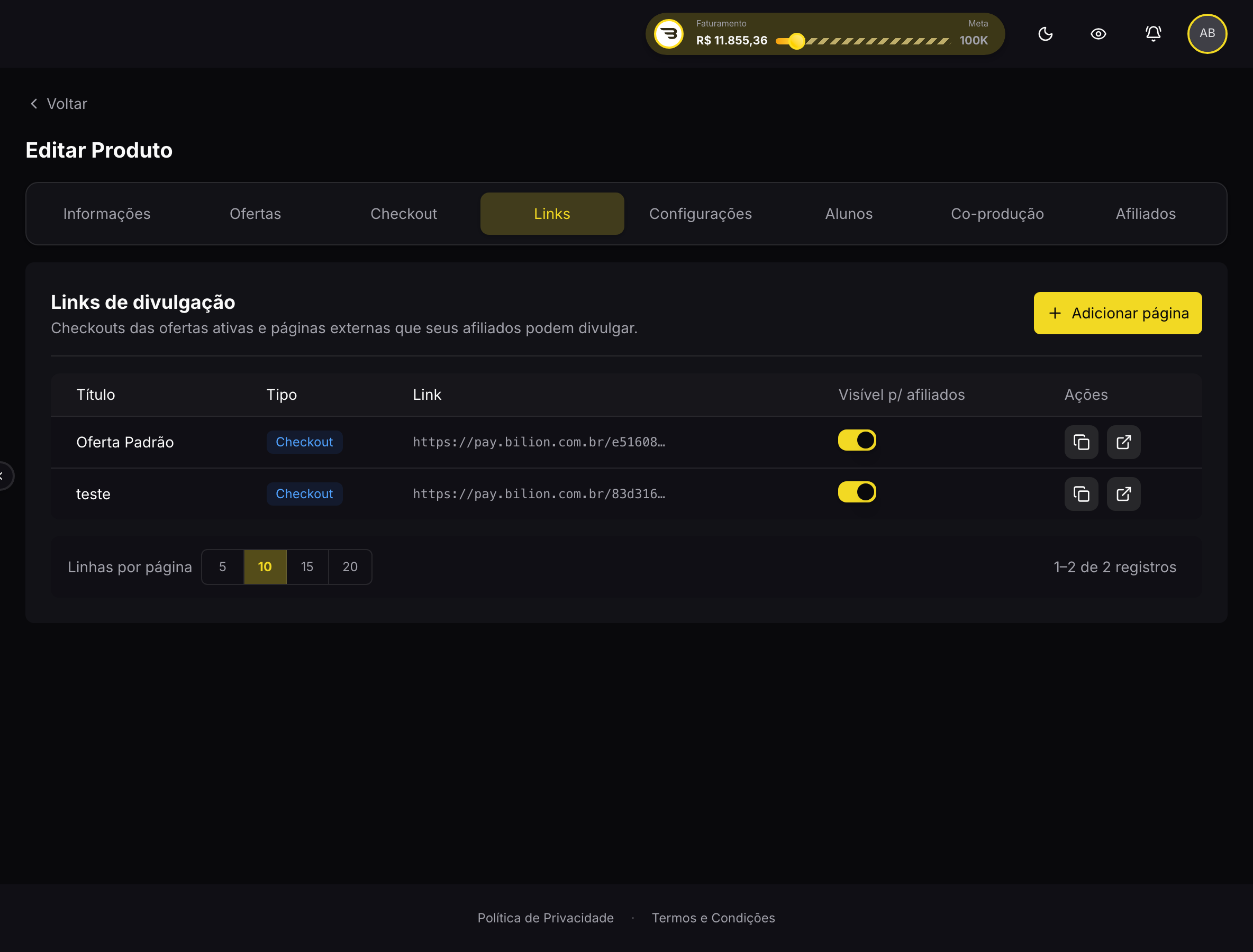Screen dimensions: 1253x952
Task: Open the Checkout tab
Action: click(x=404, y=214)
